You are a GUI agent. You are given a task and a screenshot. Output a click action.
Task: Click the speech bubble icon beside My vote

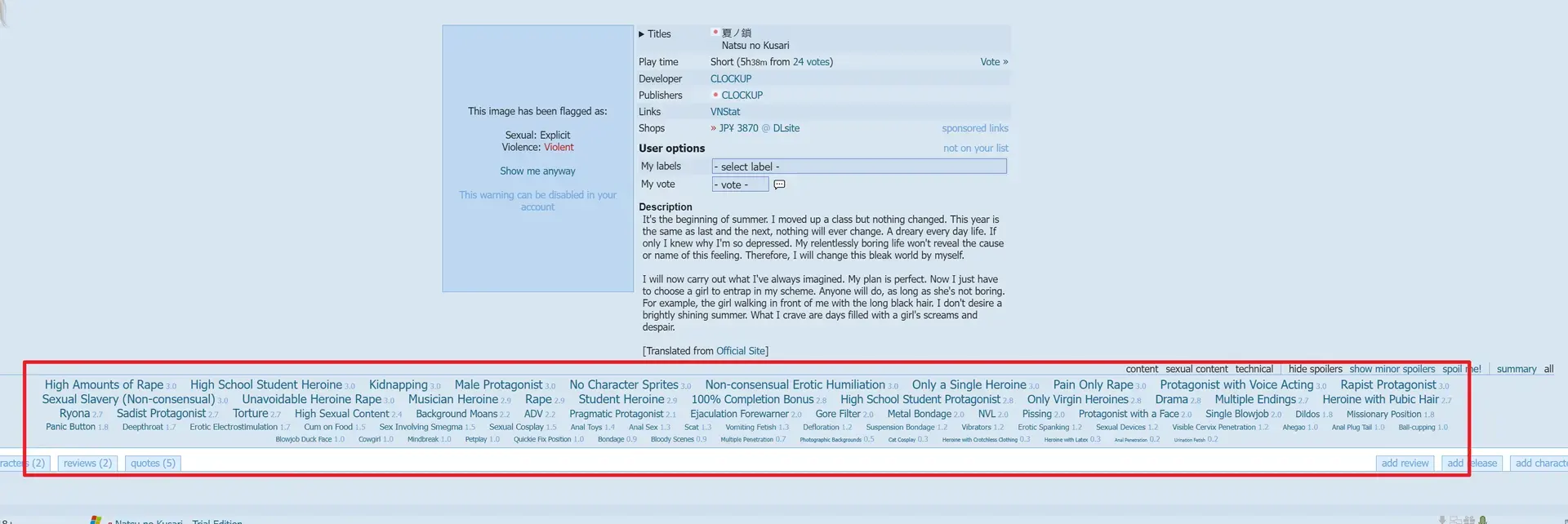pyautogui.click(x=779, y=184)
